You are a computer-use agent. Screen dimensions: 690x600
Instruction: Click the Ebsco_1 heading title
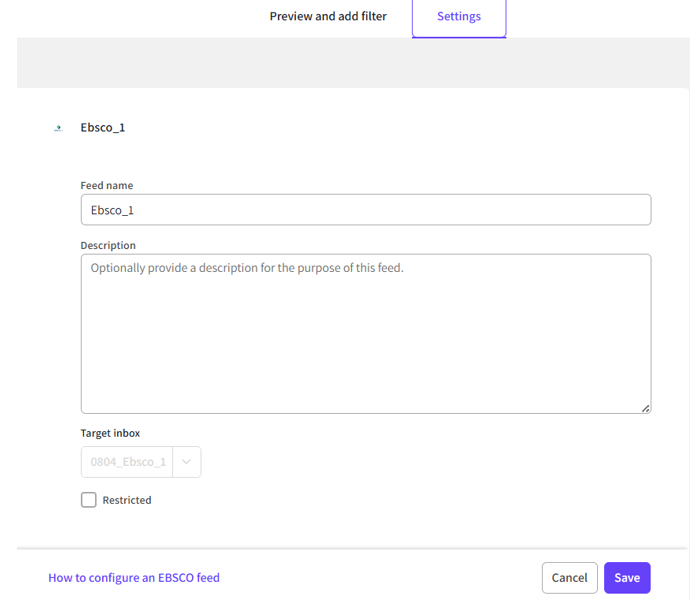[x=103, y=128]
